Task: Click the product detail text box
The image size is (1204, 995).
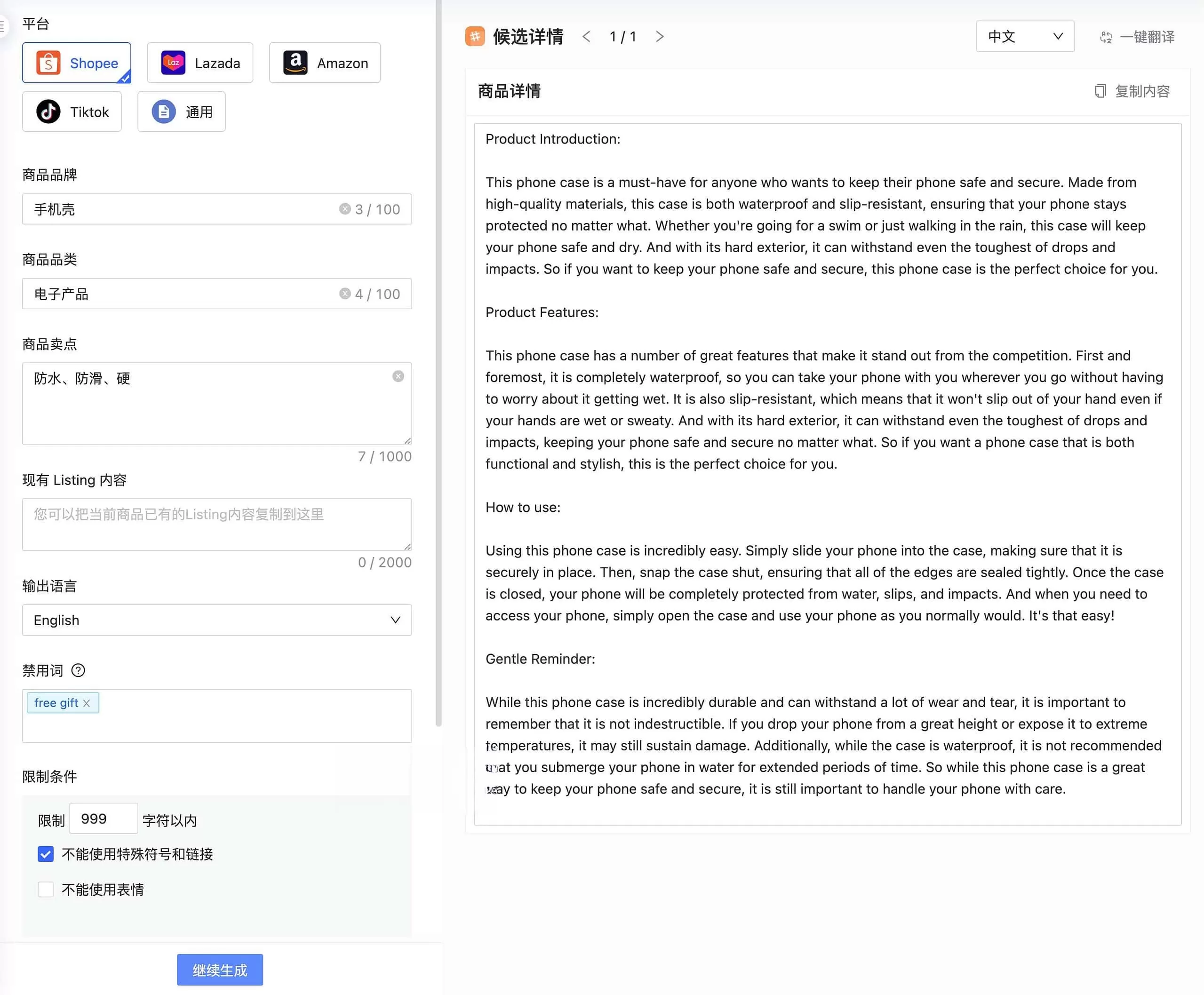Action: click(828, 475)
